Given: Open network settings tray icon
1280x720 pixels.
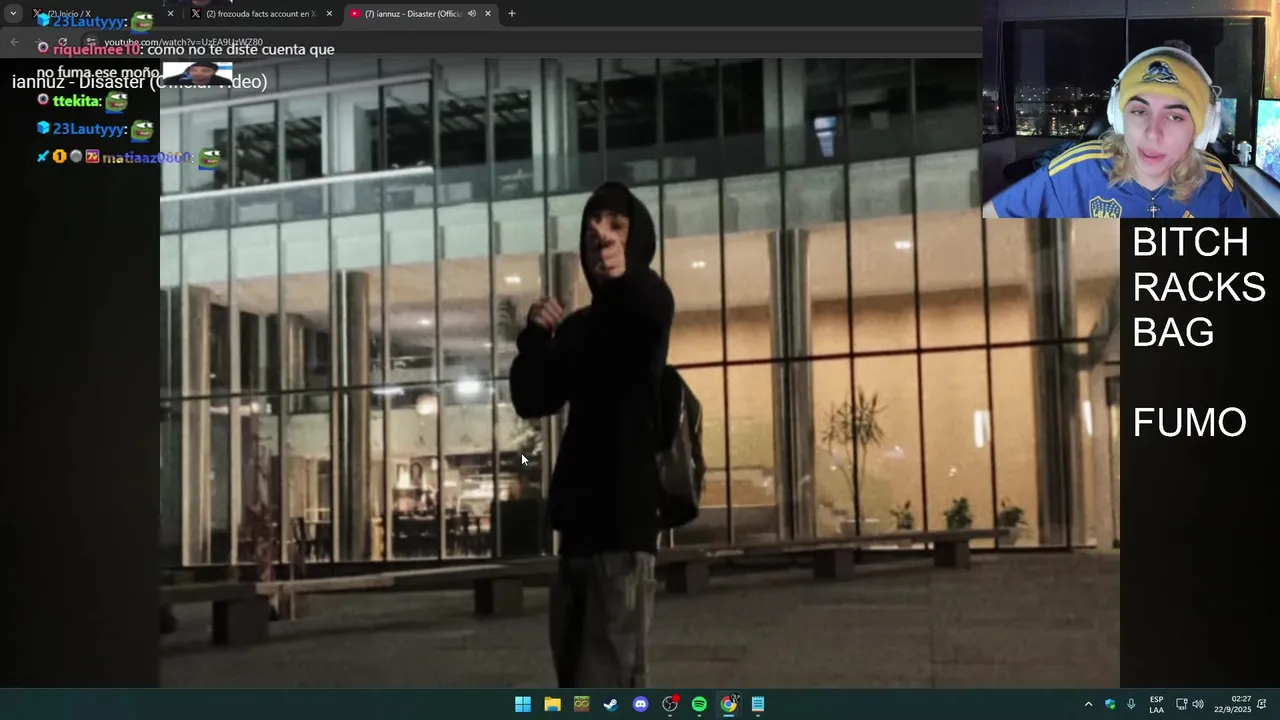Looking at the screenshot, I should tap(1181, 704).
